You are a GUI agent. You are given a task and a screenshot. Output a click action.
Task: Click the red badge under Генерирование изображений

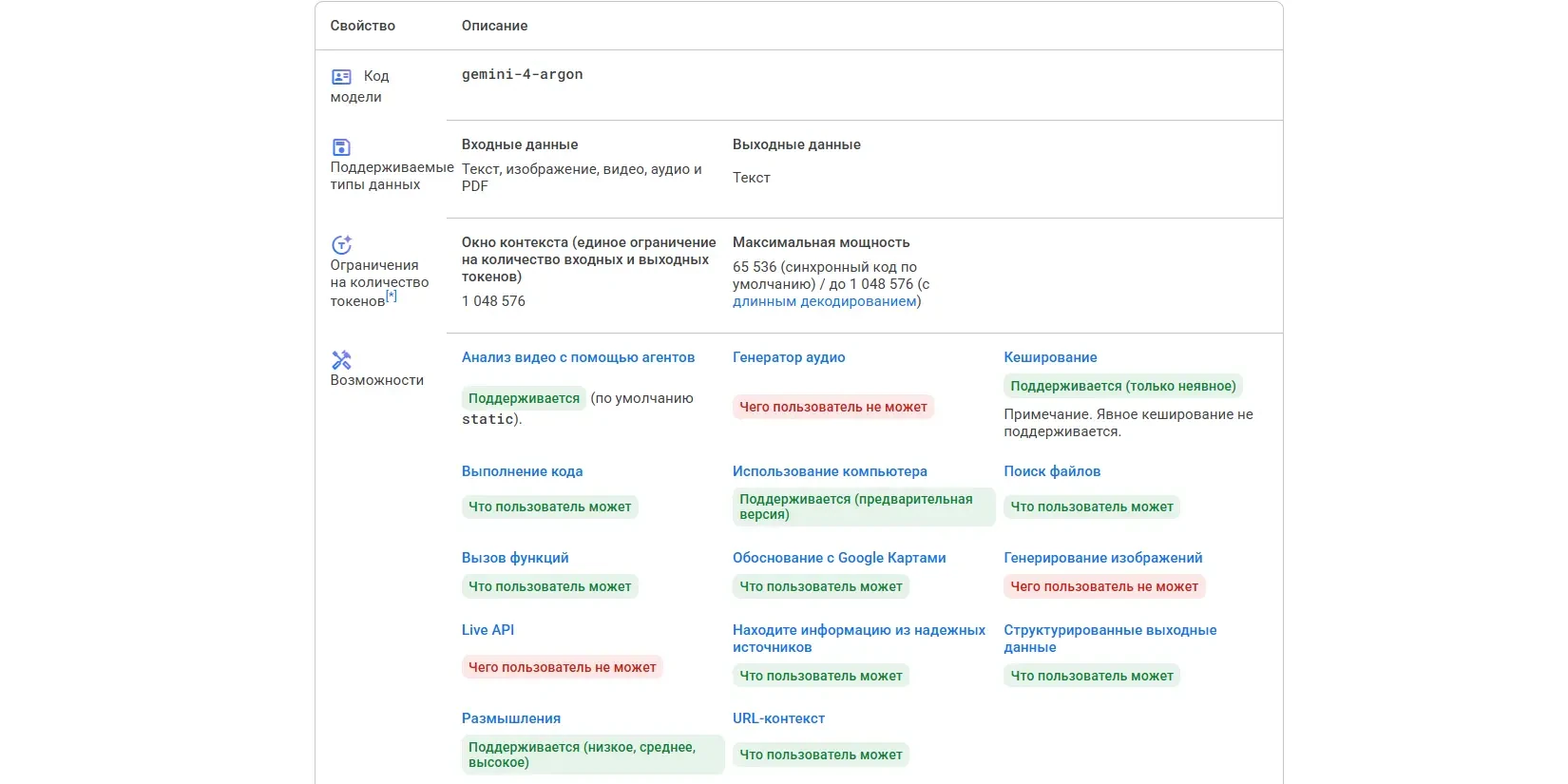tap(1104, 586)
